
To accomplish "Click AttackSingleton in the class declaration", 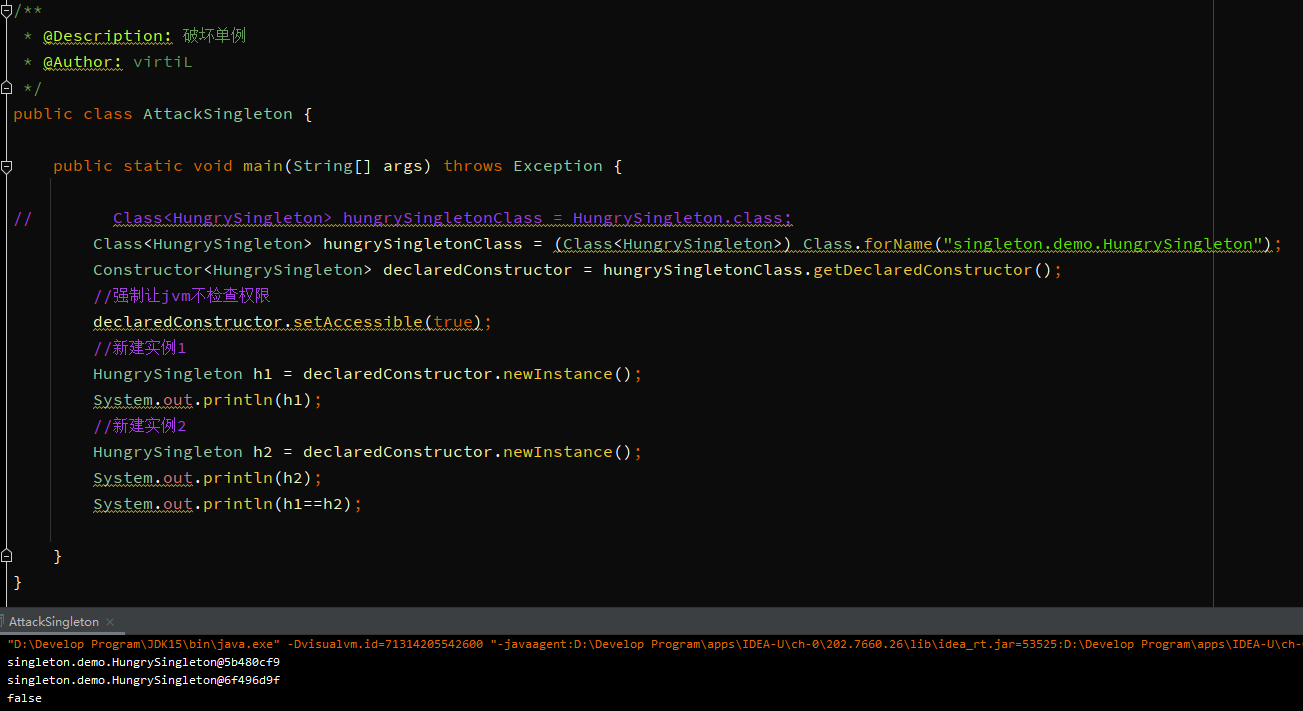I will pos(218,114).
